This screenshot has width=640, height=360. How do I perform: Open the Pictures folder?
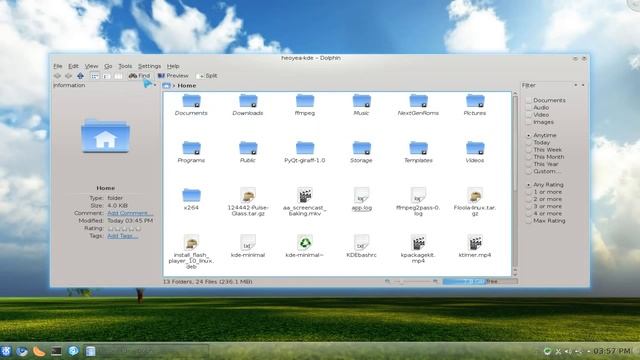[475, 105]
